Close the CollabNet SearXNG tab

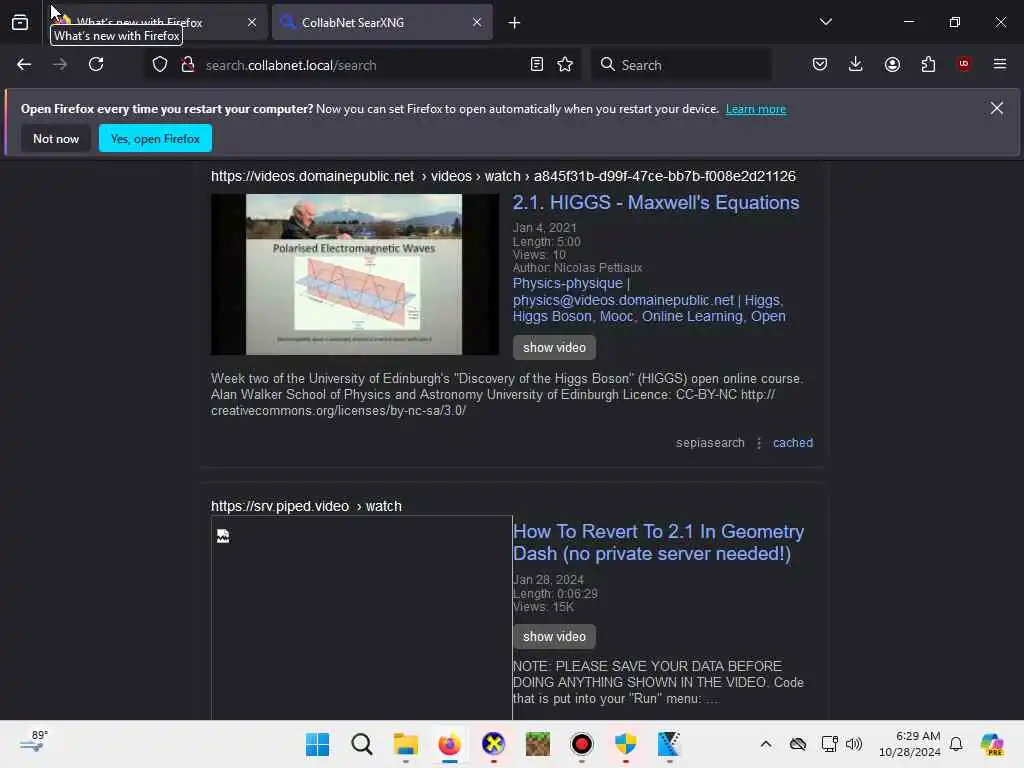477,22
